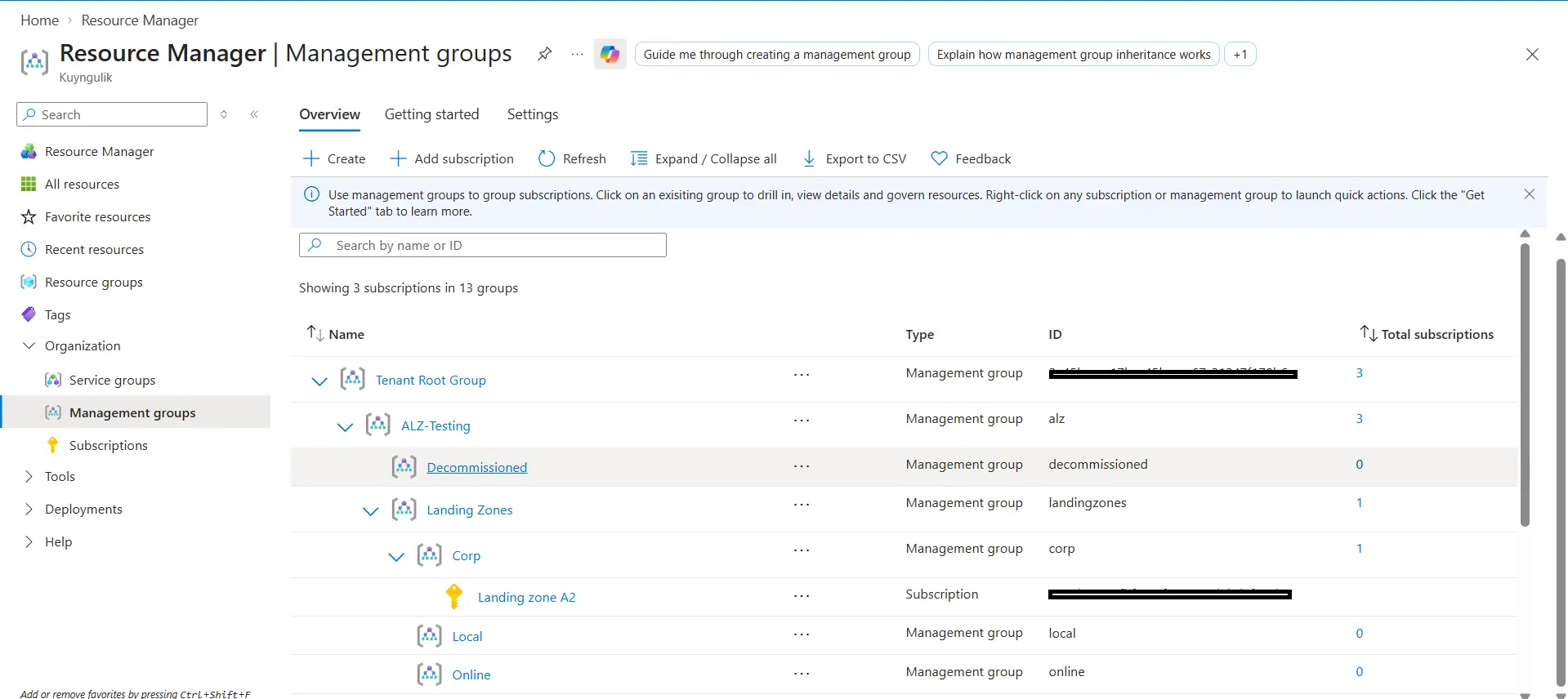Open the Copilot icon button
This screenshot has height=699, width=1568.
[x=610, y=54]
